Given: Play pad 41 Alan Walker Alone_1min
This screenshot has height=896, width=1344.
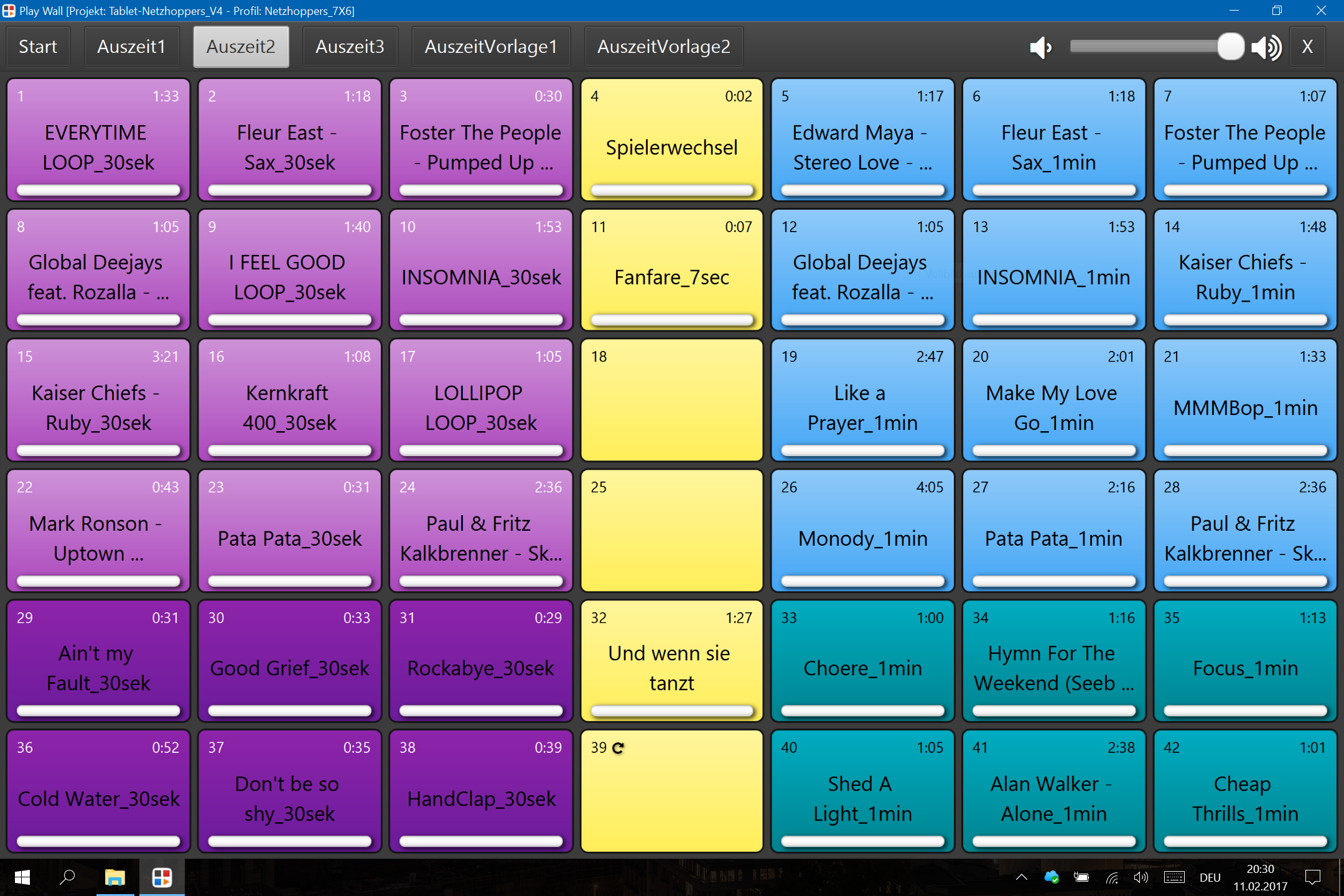Looking at the screenshot, I should pos(1053,791).
